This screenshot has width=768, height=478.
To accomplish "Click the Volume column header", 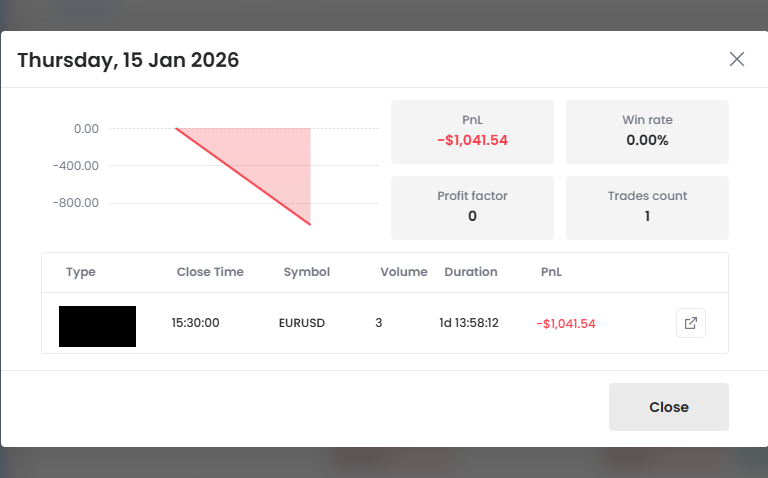I will click(x=404, y=272).
